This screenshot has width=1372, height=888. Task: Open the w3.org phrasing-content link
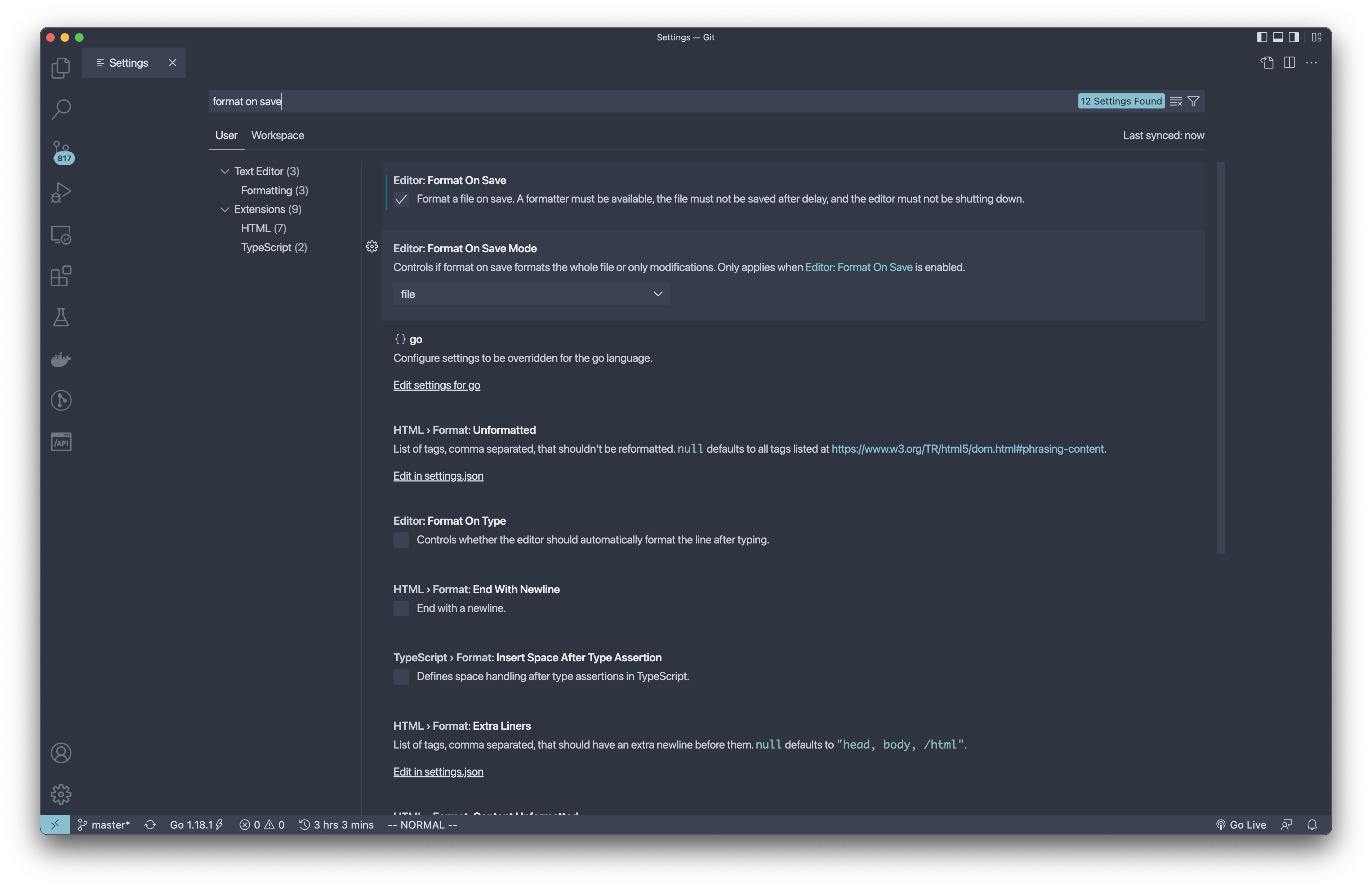(x=967, y=449)
